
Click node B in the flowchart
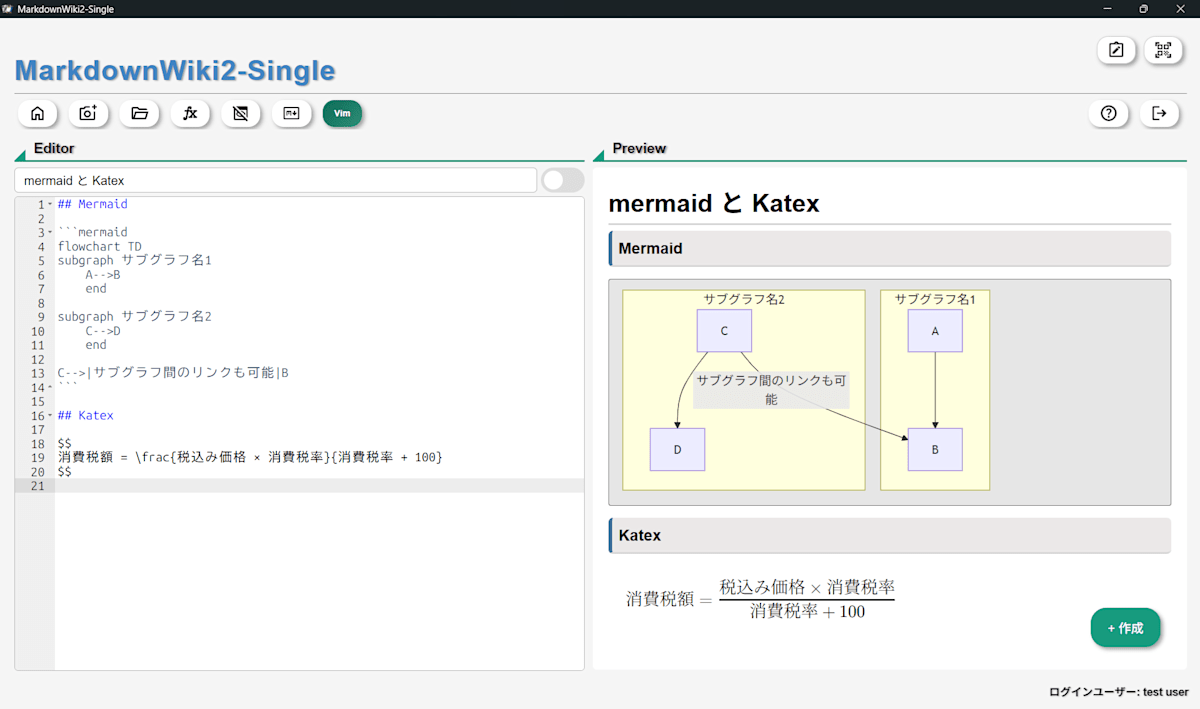pos(935,450)
